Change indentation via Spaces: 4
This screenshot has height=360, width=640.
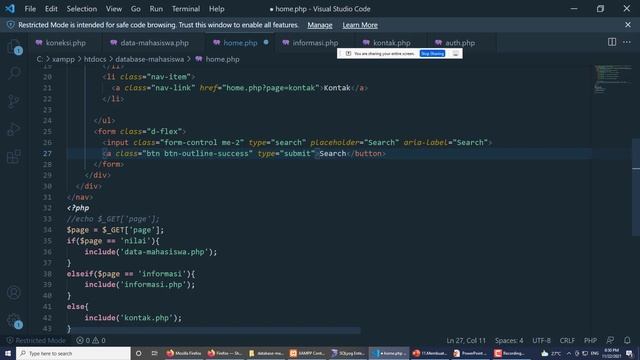tap(509, 340)
